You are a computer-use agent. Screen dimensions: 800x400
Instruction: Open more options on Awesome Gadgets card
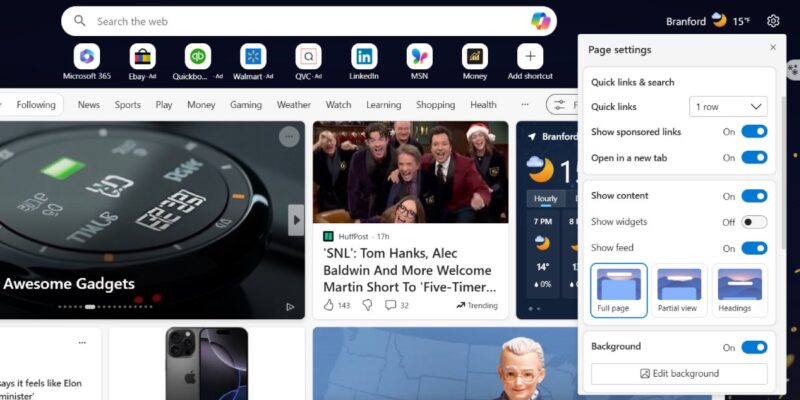point(289,137)
